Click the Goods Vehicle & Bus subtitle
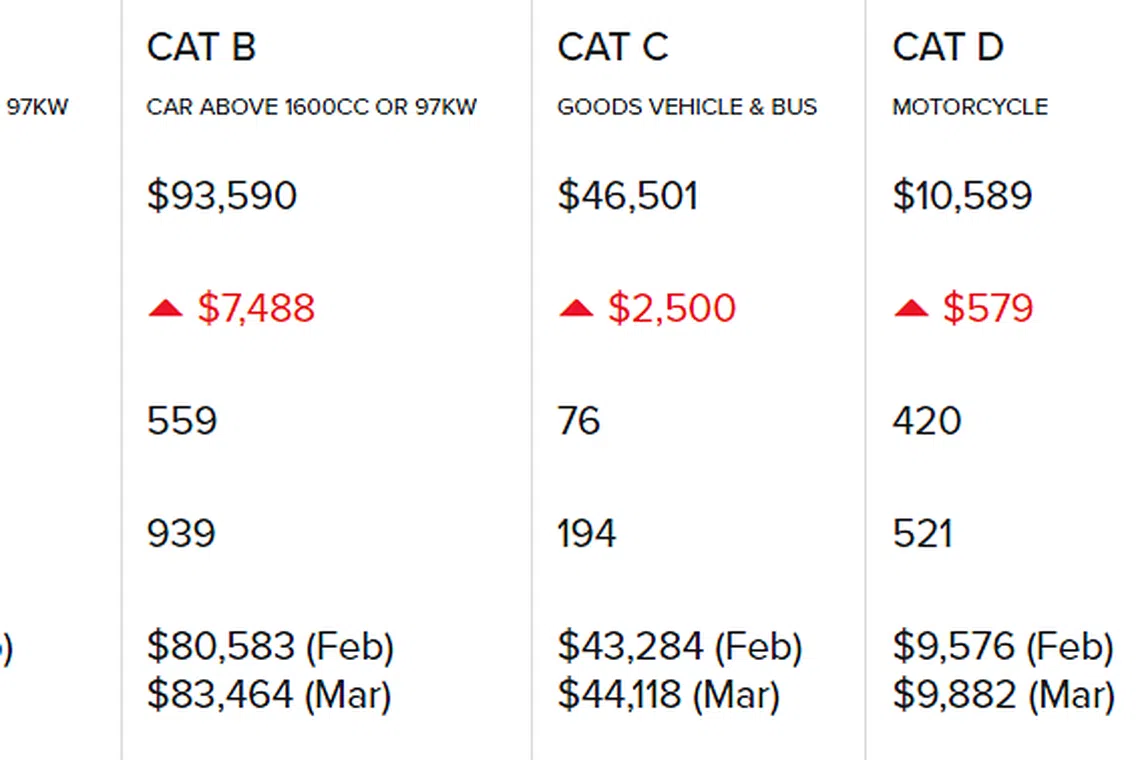This screenshot has height=760, width=1140. [687, 107]
